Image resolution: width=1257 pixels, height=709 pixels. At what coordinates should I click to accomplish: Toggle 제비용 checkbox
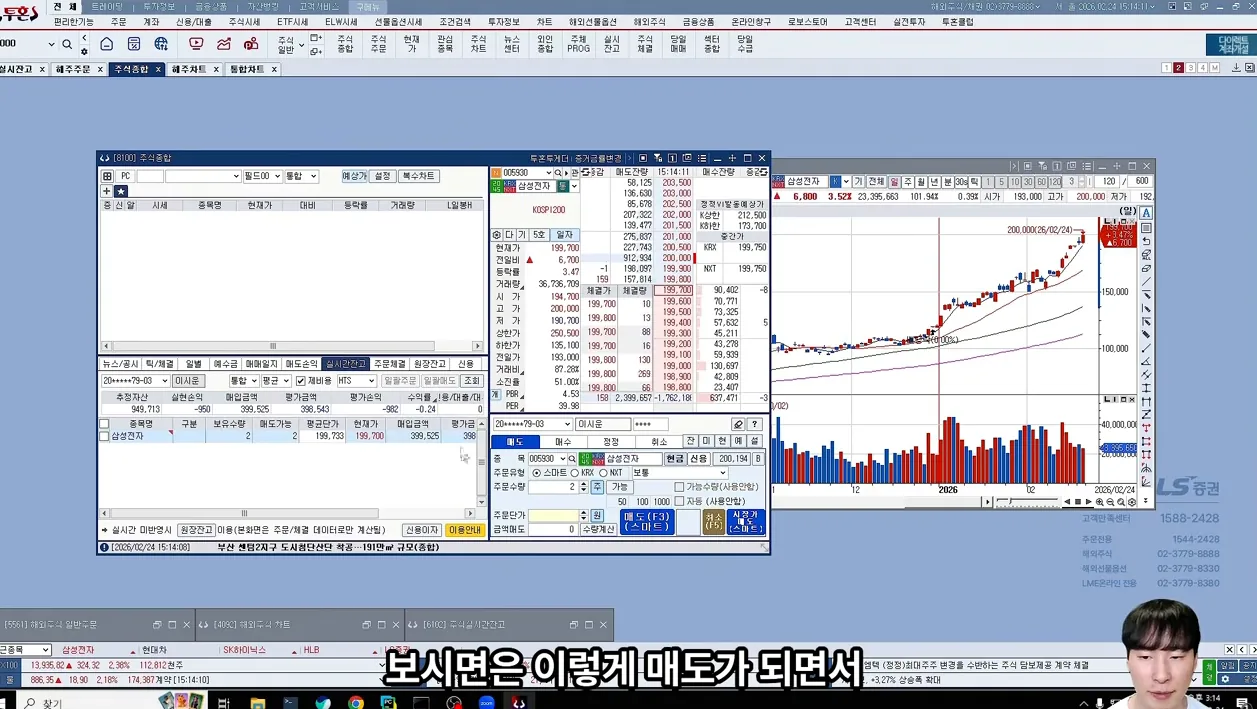(x=301, y=381)
